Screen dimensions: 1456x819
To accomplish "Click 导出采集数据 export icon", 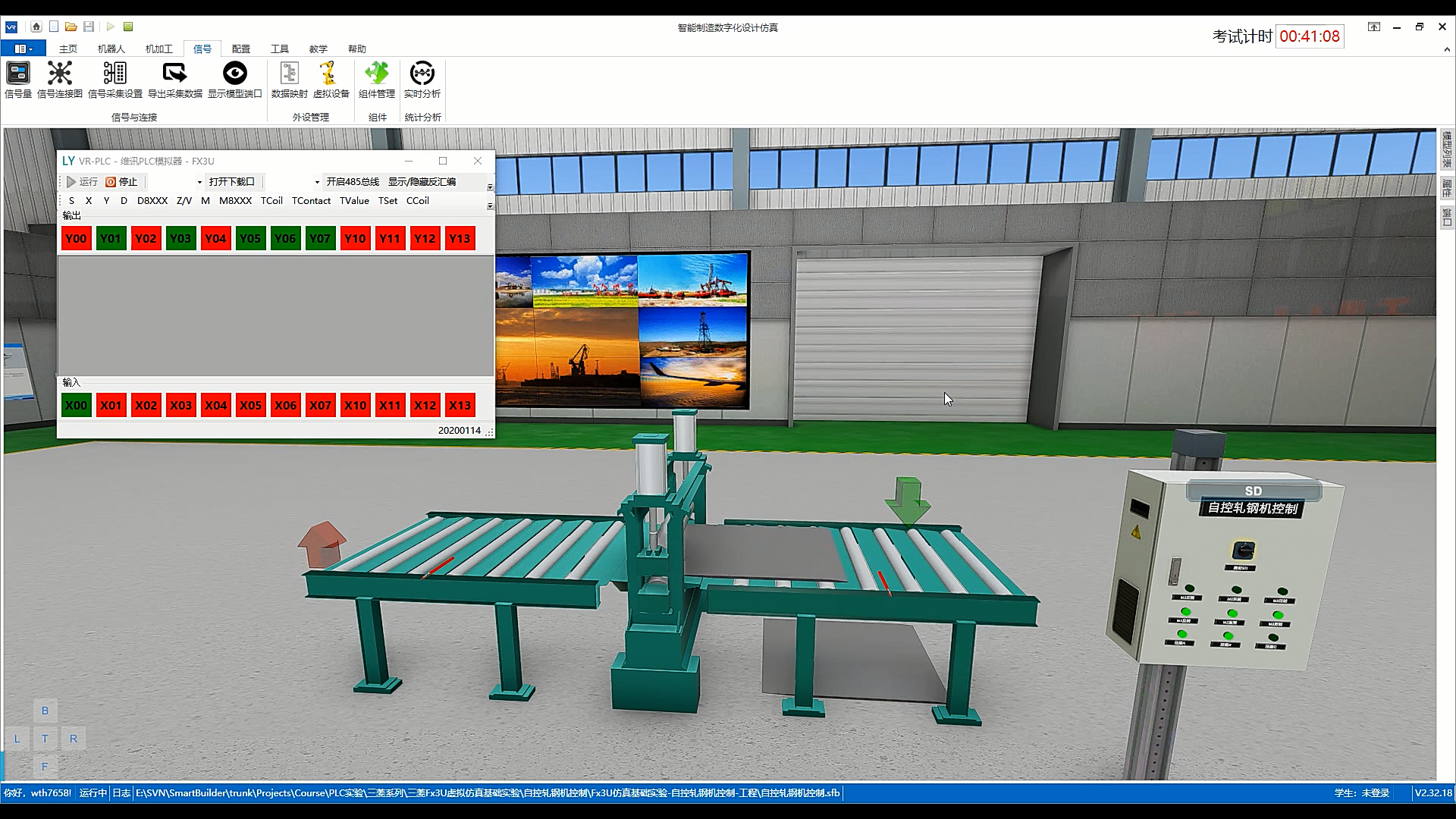I will (174, 80).
